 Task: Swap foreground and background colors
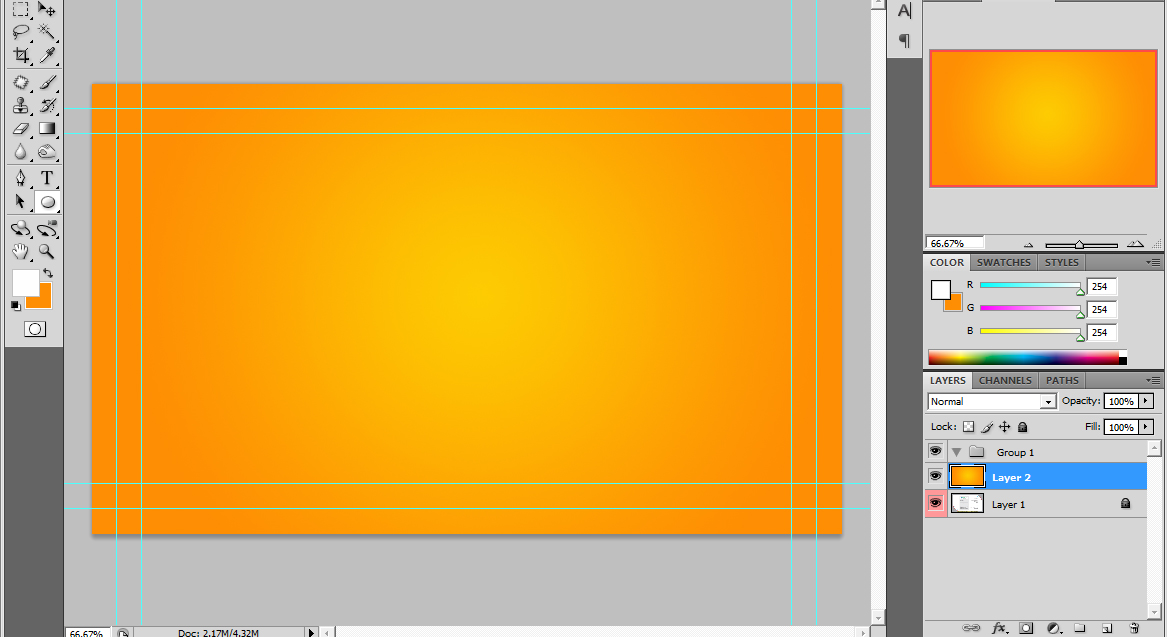48,273
